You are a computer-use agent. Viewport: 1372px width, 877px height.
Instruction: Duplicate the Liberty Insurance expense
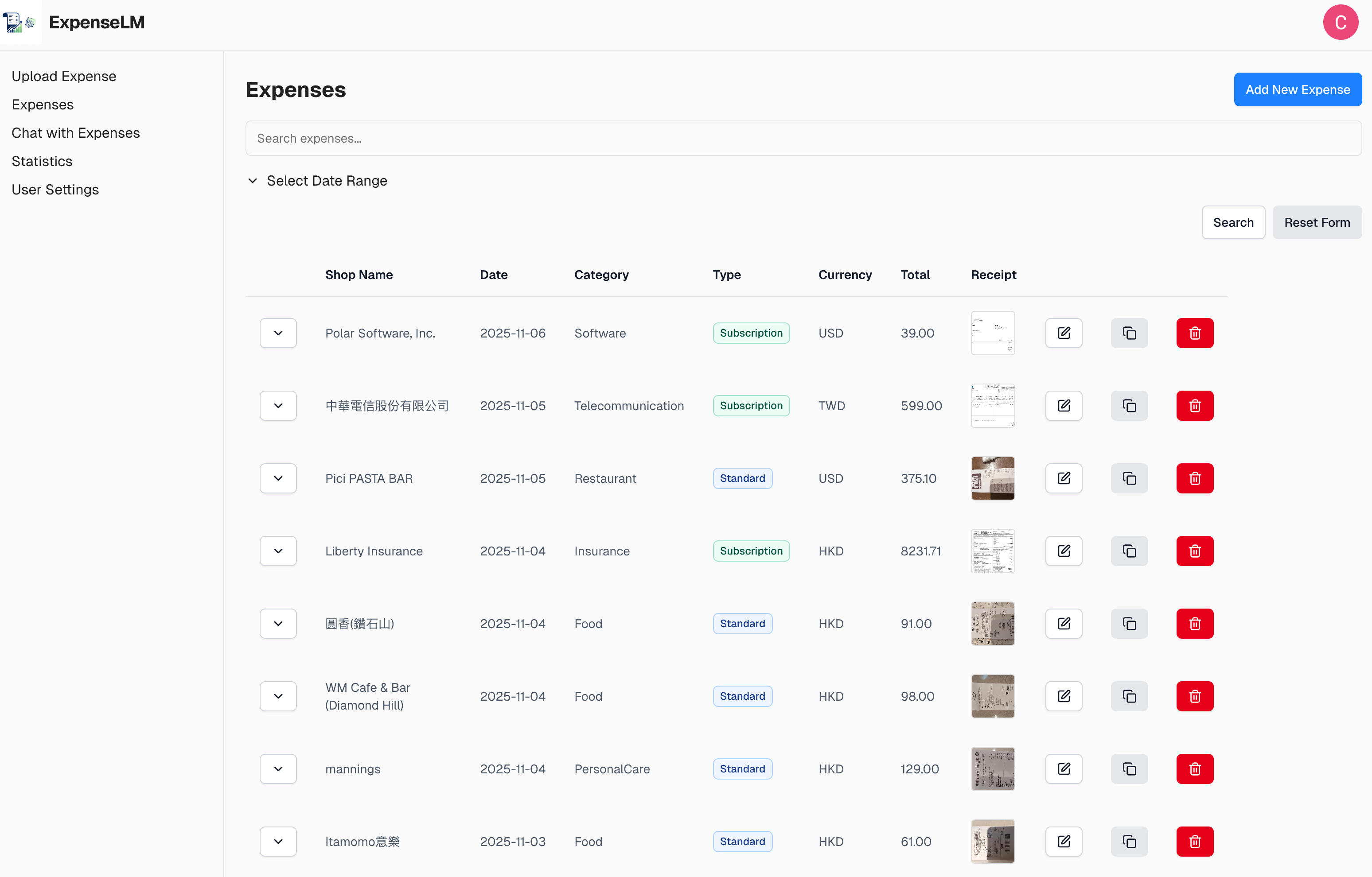(x=1129, y=551)
